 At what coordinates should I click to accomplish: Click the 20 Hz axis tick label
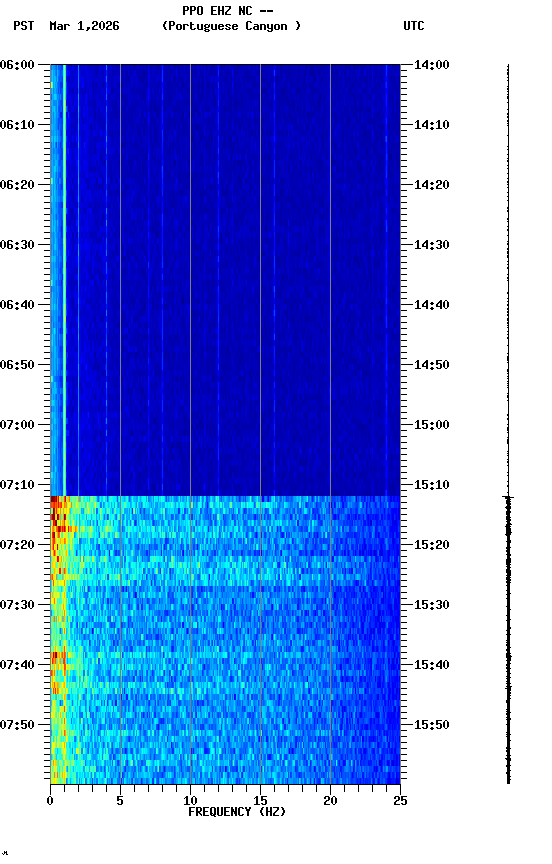[x=330, y=801]
